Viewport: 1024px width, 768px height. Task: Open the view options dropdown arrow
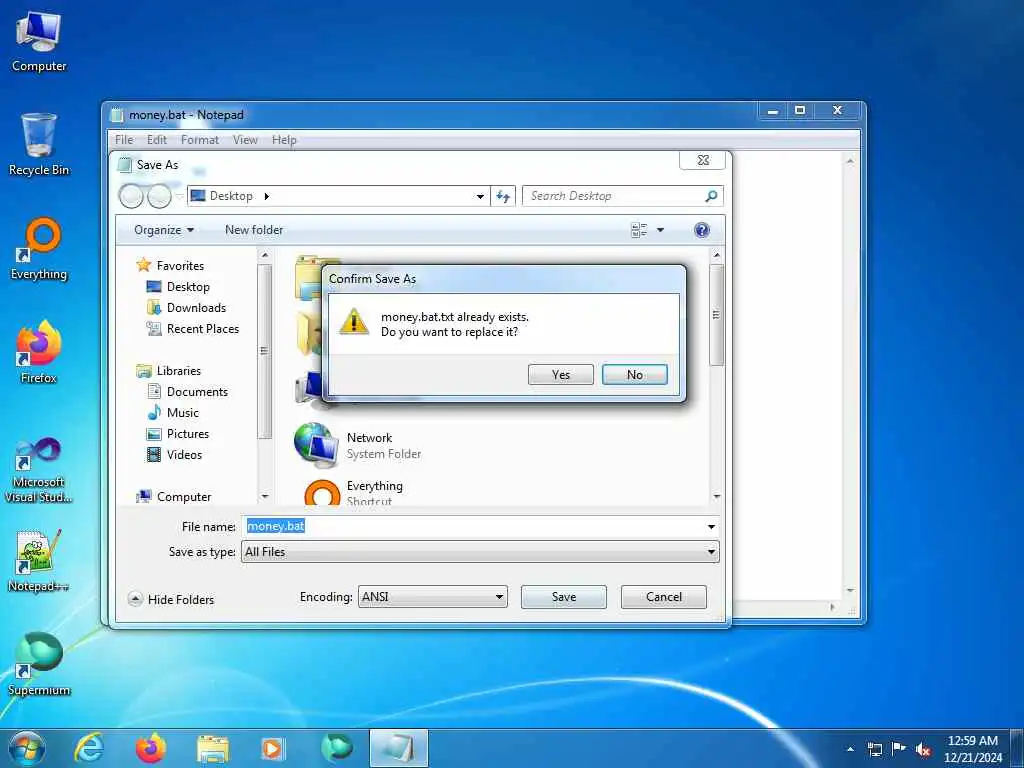coord(660,230)
